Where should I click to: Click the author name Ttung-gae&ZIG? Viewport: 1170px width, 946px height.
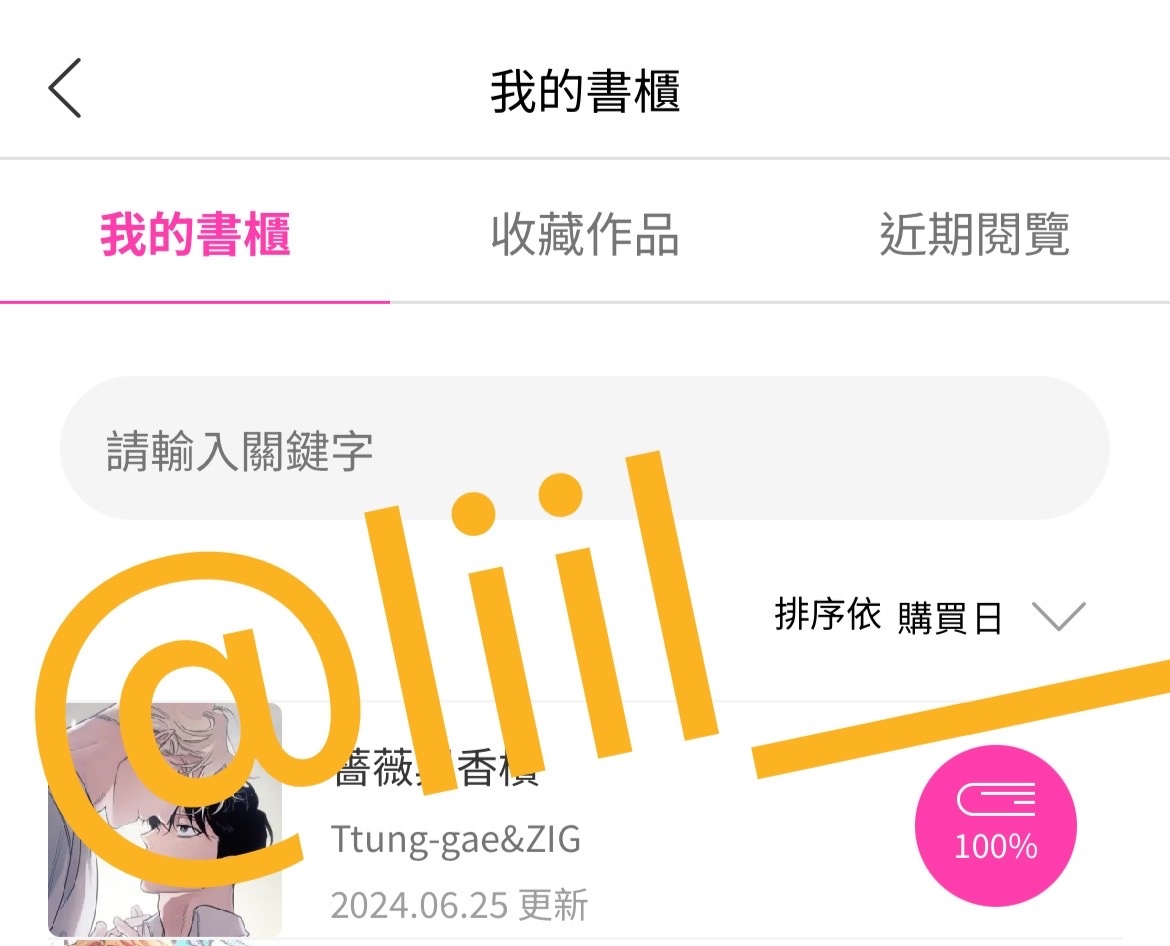455,839
